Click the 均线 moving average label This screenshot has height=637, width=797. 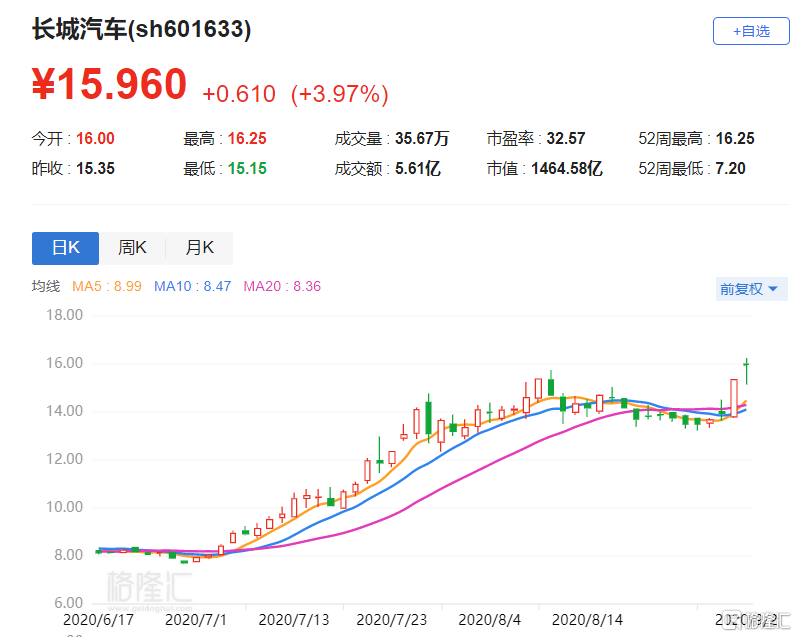click(x=46, y=286)
